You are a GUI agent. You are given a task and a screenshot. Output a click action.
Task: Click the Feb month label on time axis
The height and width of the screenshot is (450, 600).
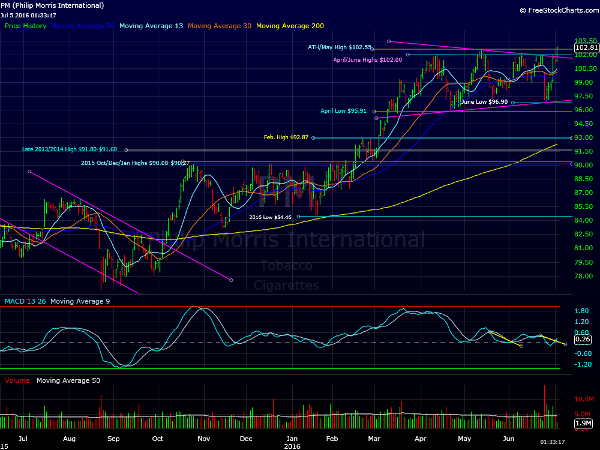pos(332,439)
